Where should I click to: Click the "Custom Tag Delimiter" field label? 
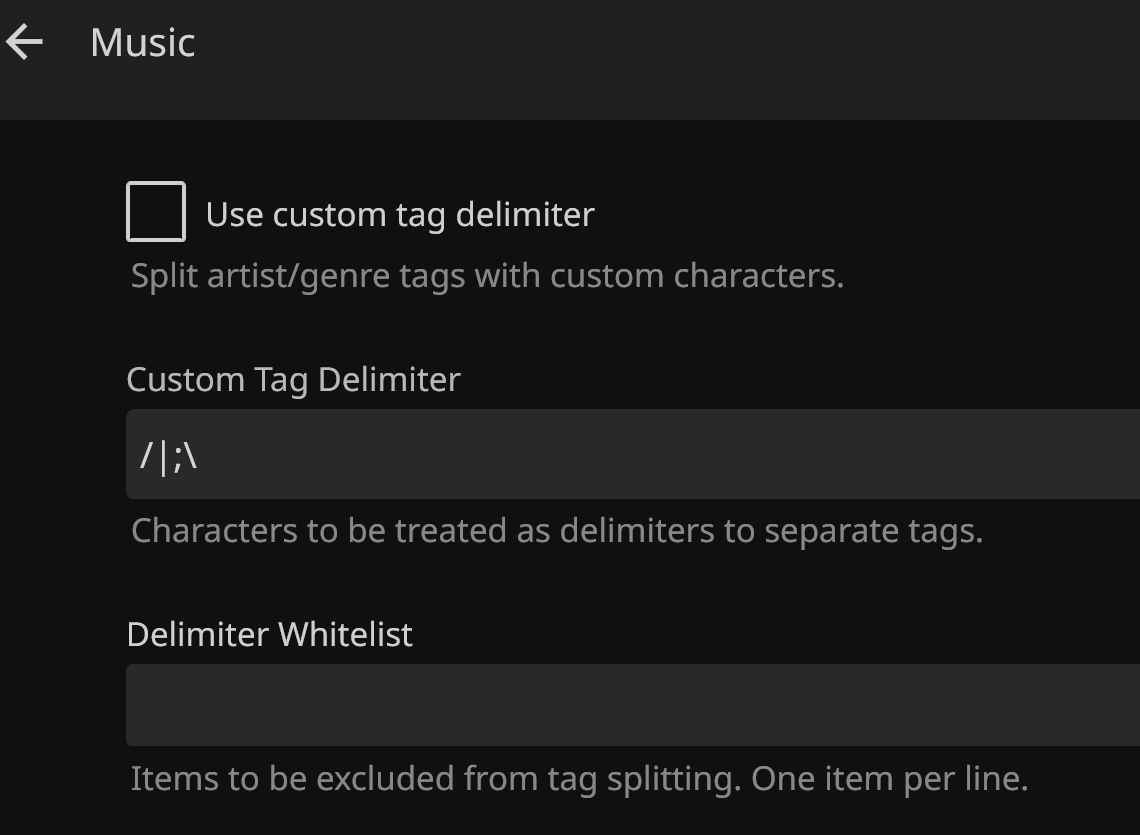point(293,380)
